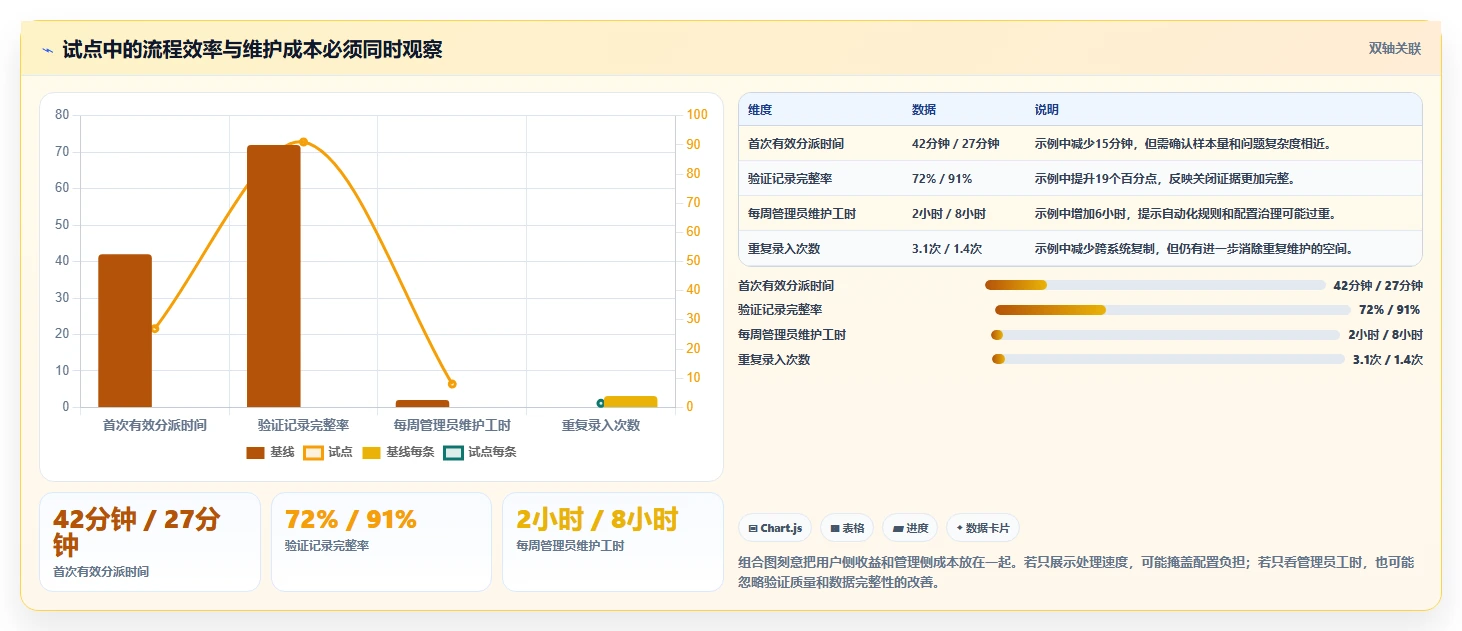Click the Chart.js chip

tap(775, 528)
